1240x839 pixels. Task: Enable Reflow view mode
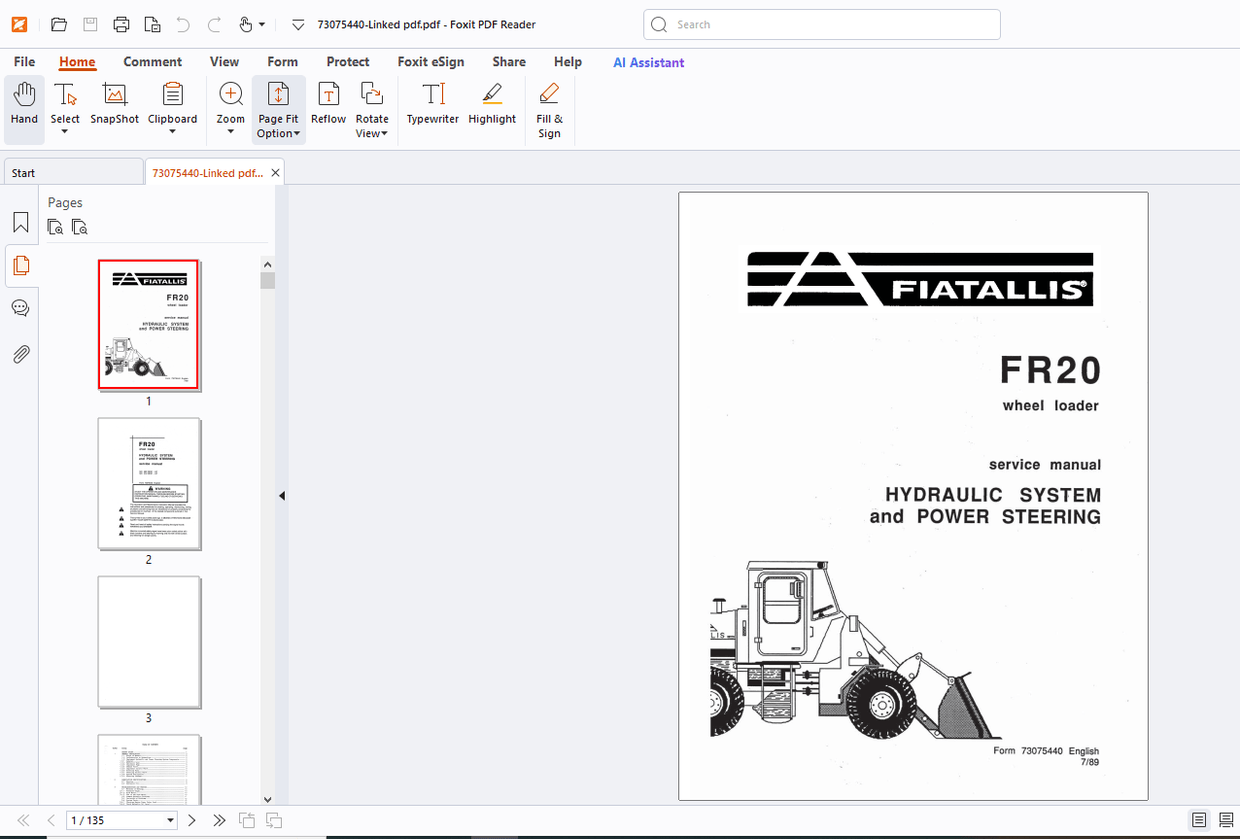click(x=328, y=105)
